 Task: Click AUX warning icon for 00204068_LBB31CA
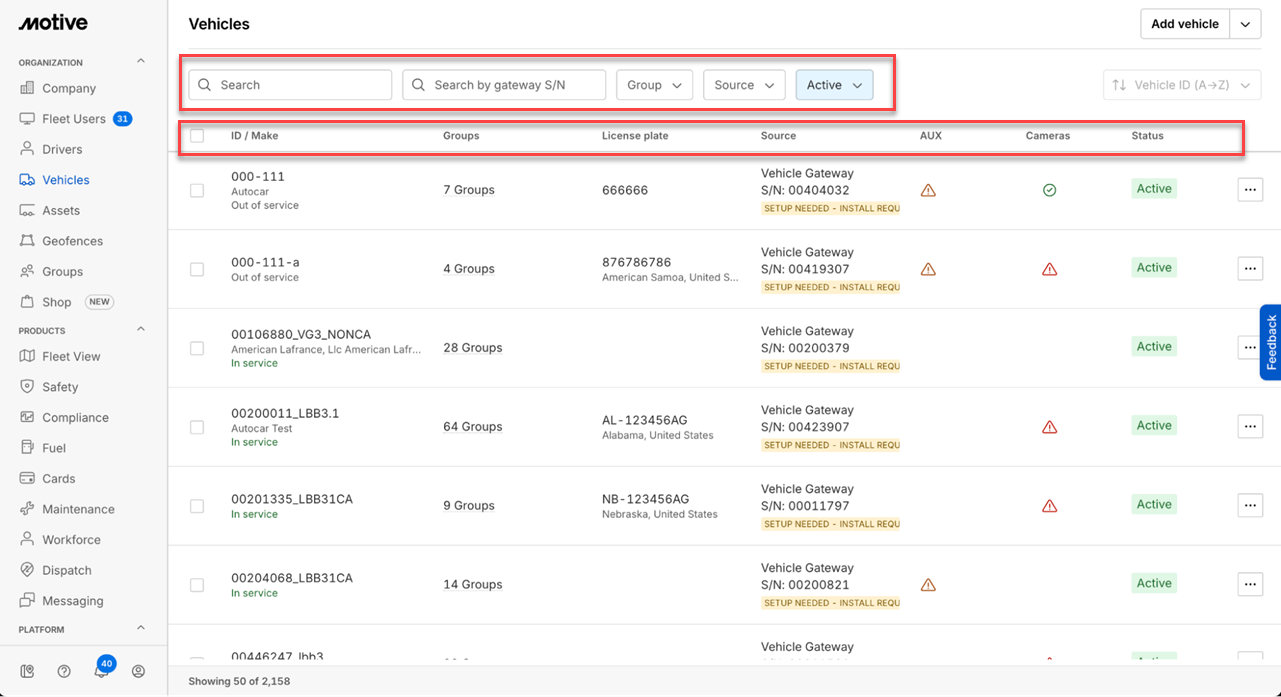pyautogui.click(x=928, y=585)
